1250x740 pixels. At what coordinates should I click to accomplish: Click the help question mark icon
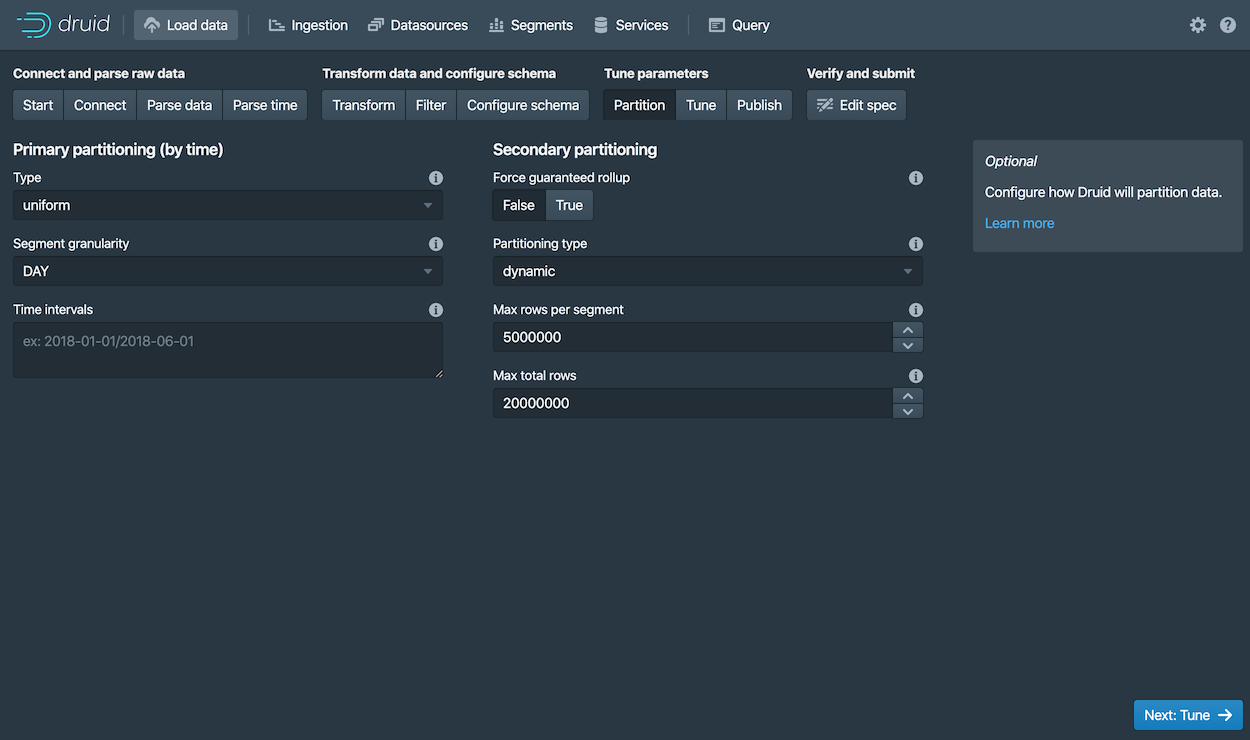pos(1228,25)
